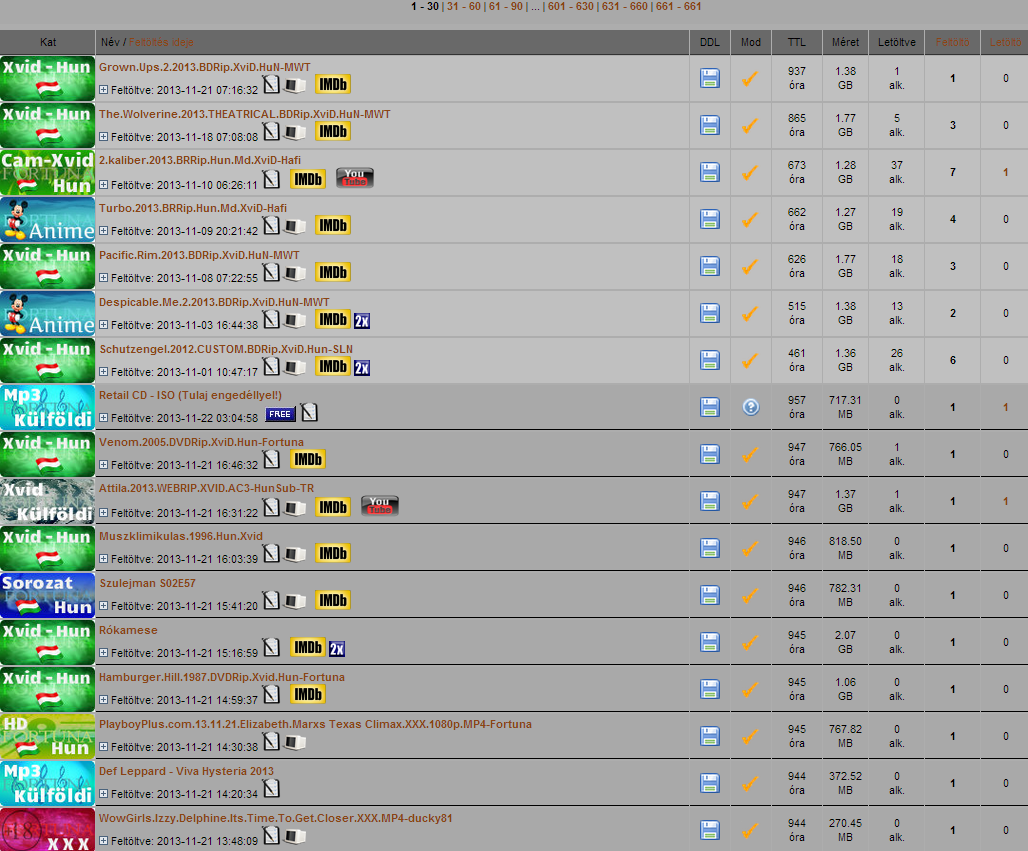Expand 2.kaliber.2013 row plus box
Viewport: 1028px width, 851px height.
pyautogui.click(x=104, y=185)
